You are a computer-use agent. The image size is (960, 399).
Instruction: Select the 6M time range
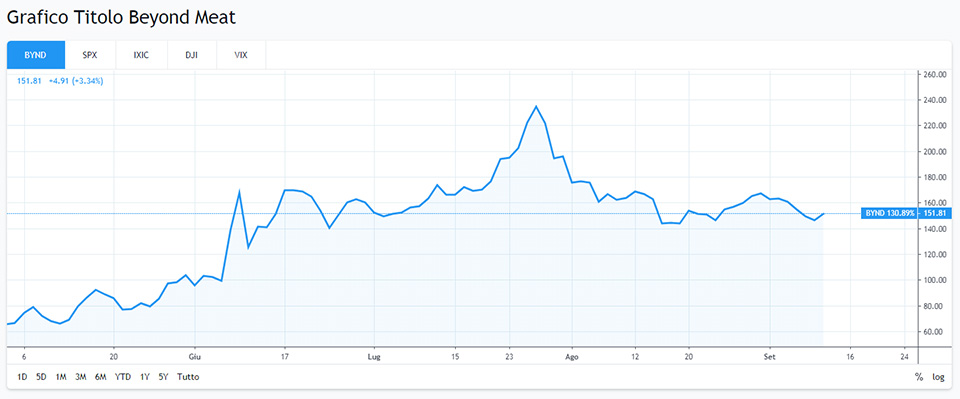pos(100,377)
